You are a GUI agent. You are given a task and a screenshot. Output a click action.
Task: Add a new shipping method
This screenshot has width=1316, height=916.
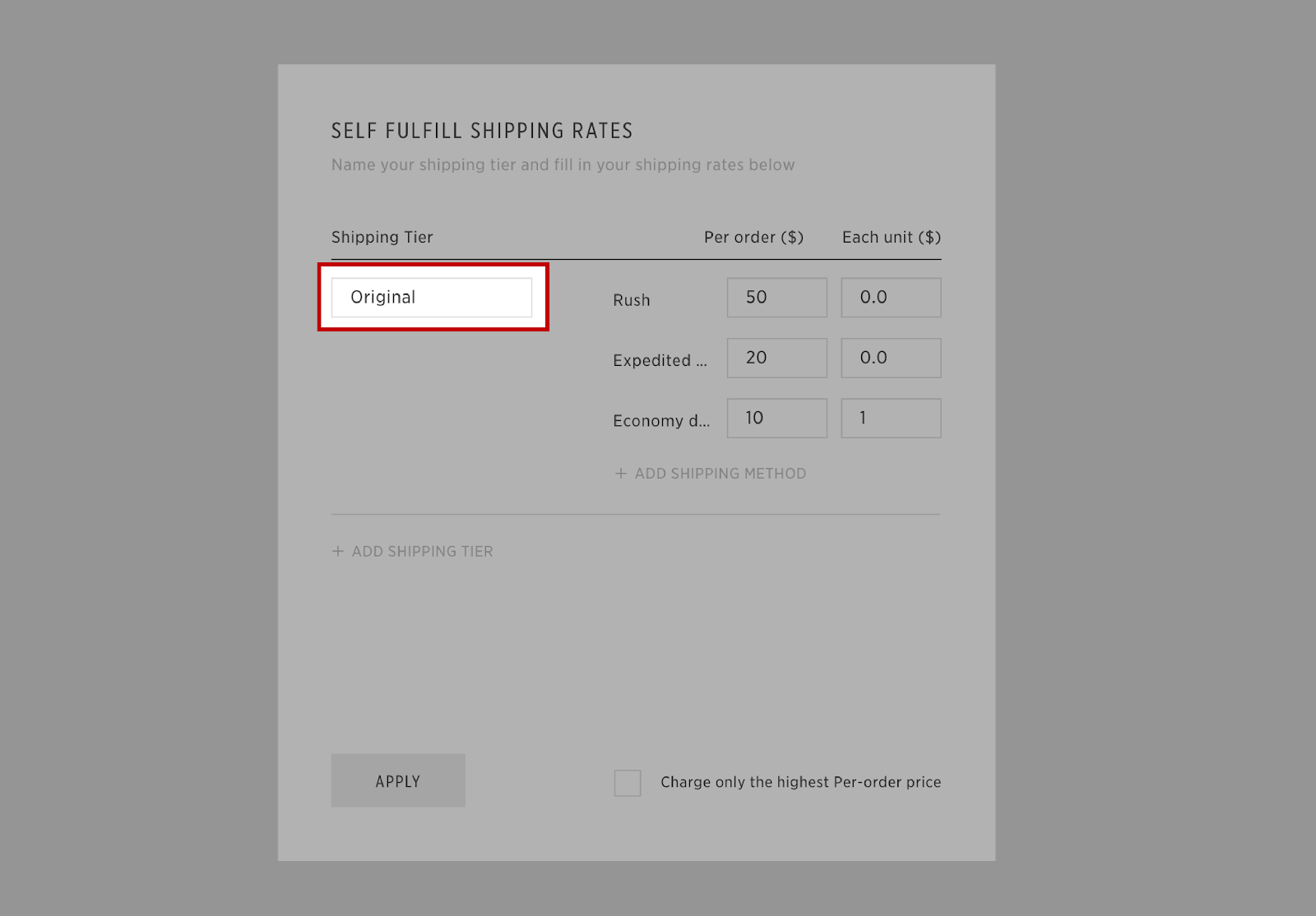[711, 474]
